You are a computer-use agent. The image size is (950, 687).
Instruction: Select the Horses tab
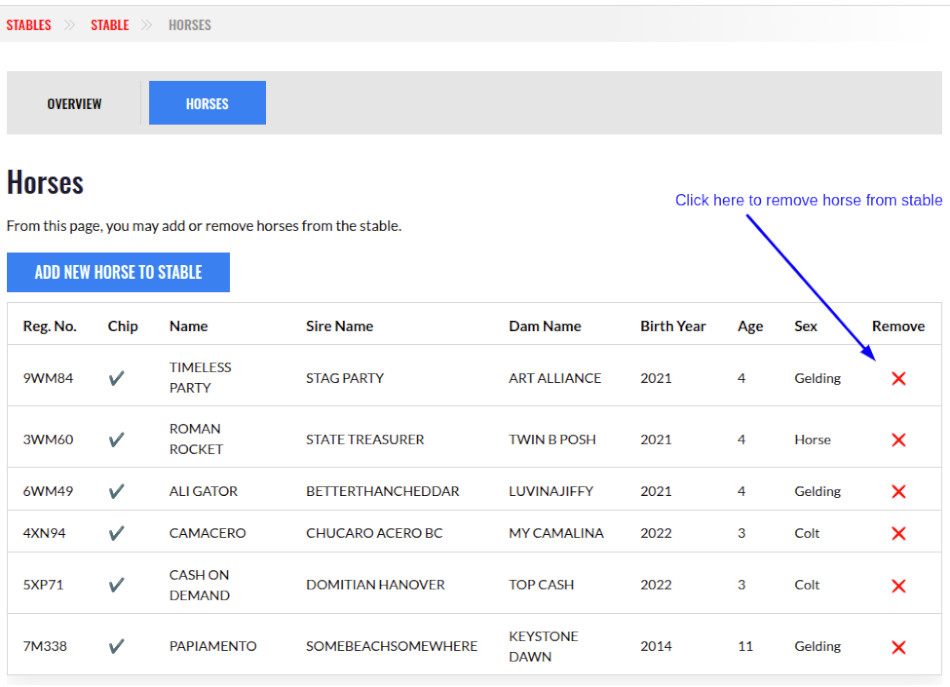[x=207, y=104]
